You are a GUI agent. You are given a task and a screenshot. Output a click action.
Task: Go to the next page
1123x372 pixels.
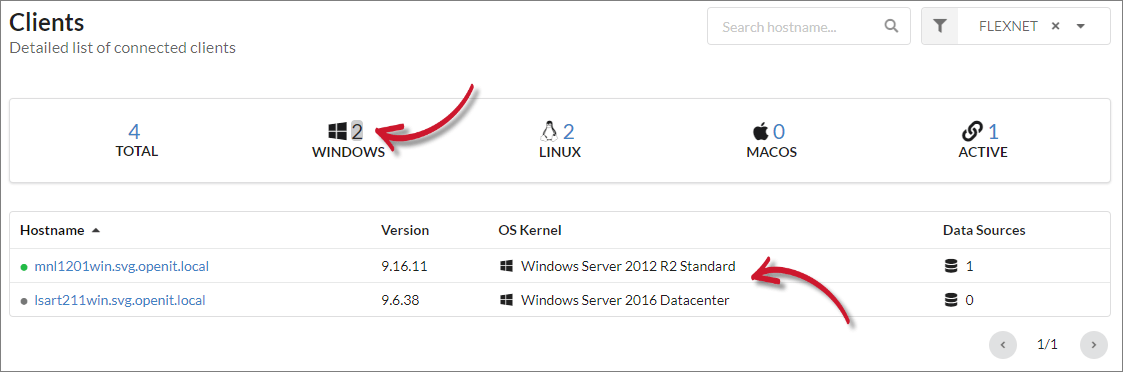1094,345
